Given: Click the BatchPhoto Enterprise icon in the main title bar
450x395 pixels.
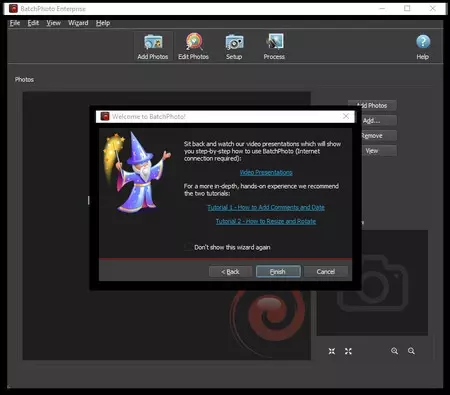Looking at the screenshot, I should 13,8.
